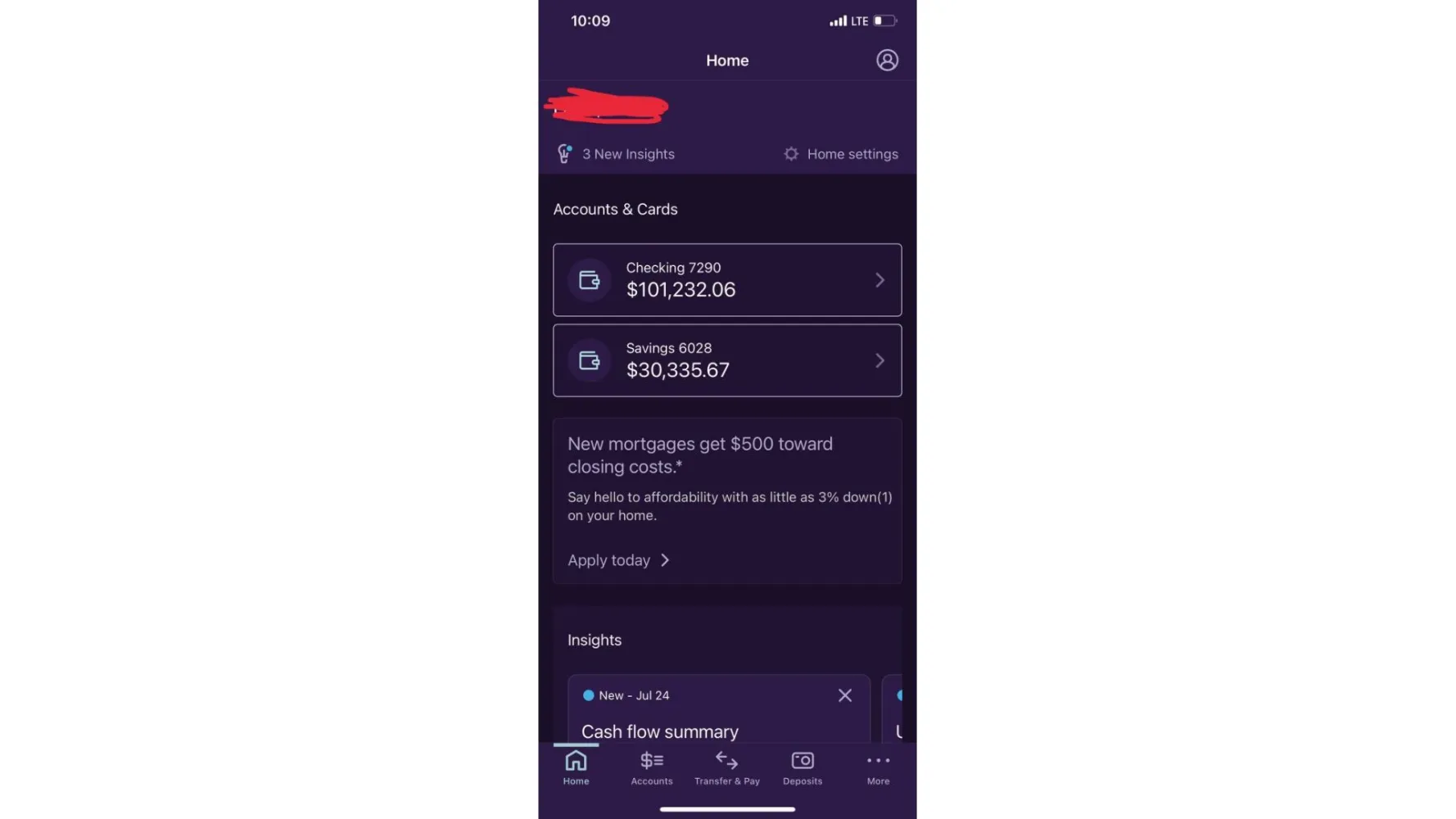This screenshot has height=819, width=1456.
Task: Open Home settings gear icon
Action: (x=790, y=153)
